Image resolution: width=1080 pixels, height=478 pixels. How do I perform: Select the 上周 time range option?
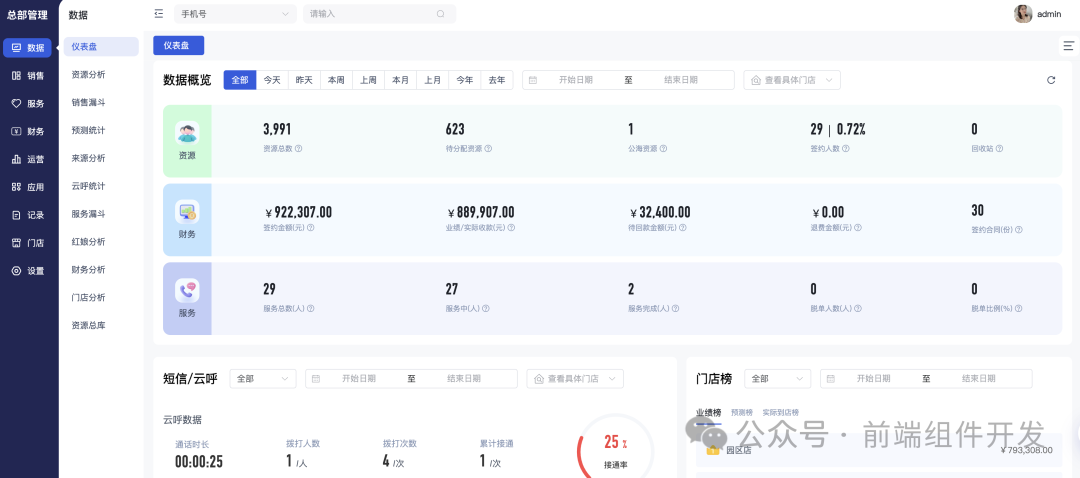(x=368, y=80)
